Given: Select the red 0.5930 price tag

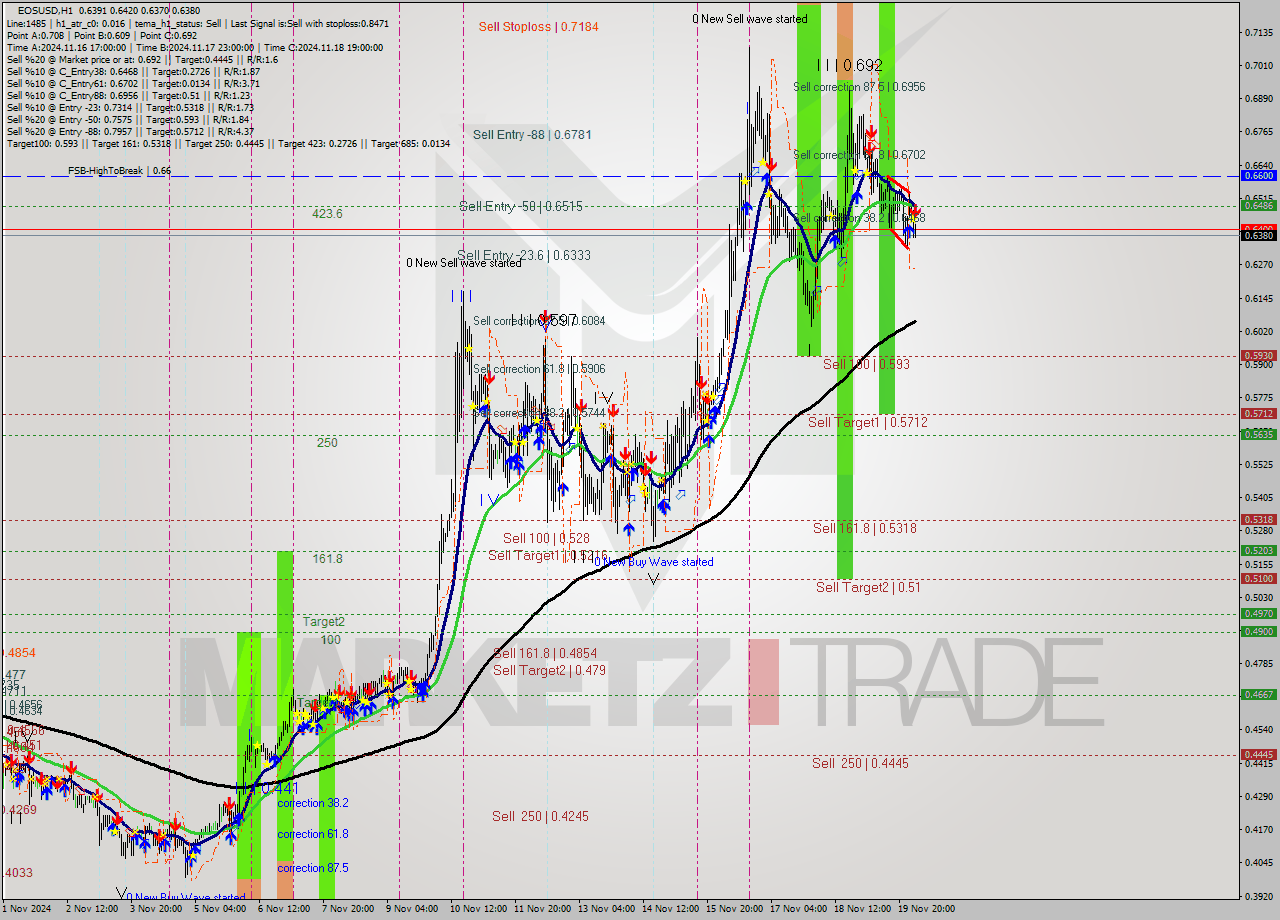Looking at the screenshot, I should click(x=1257, y=355).
